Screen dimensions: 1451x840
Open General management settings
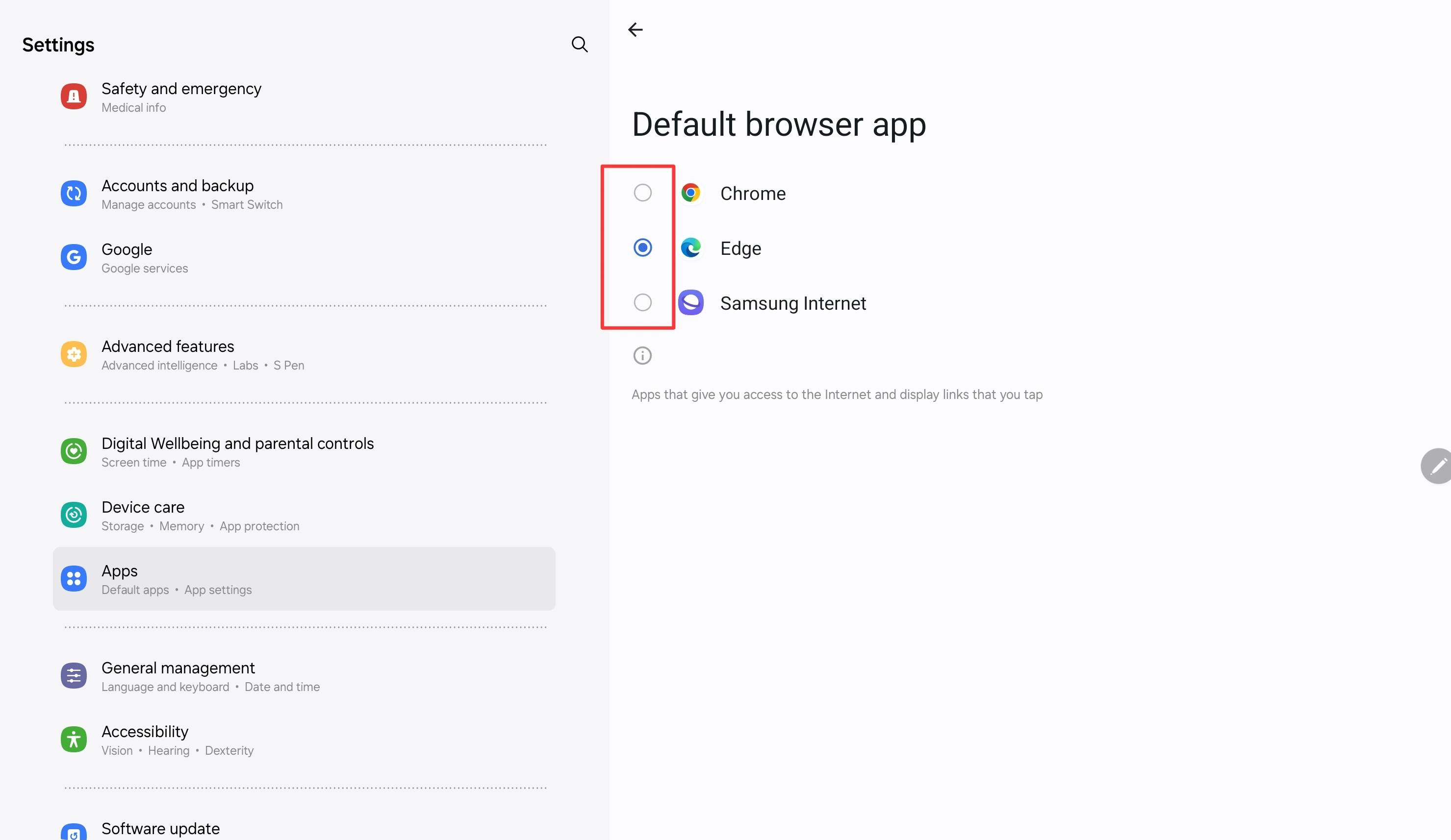pos(178,676)
